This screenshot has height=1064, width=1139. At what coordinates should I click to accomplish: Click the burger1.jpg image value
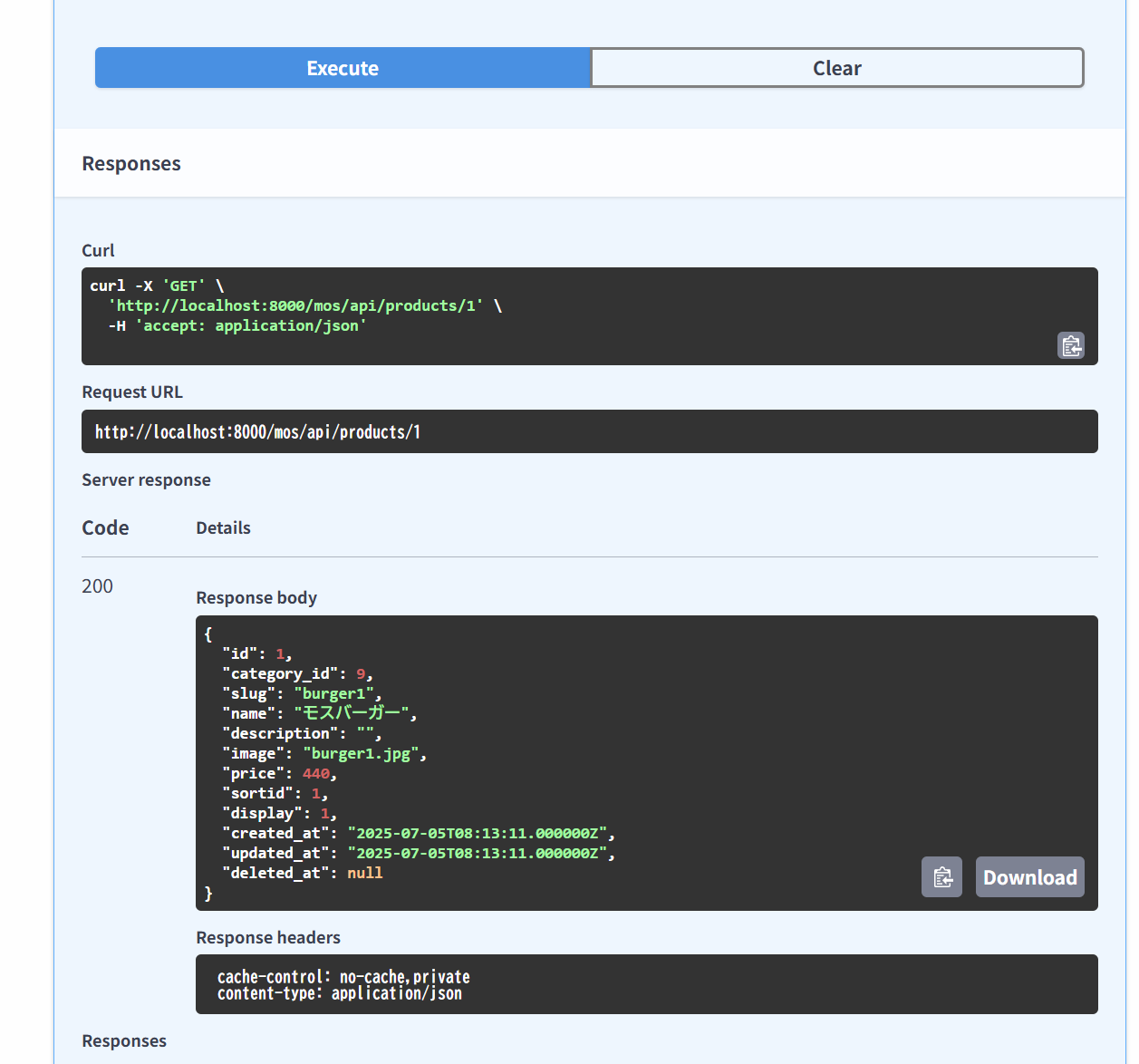click(x=361, y=754)
